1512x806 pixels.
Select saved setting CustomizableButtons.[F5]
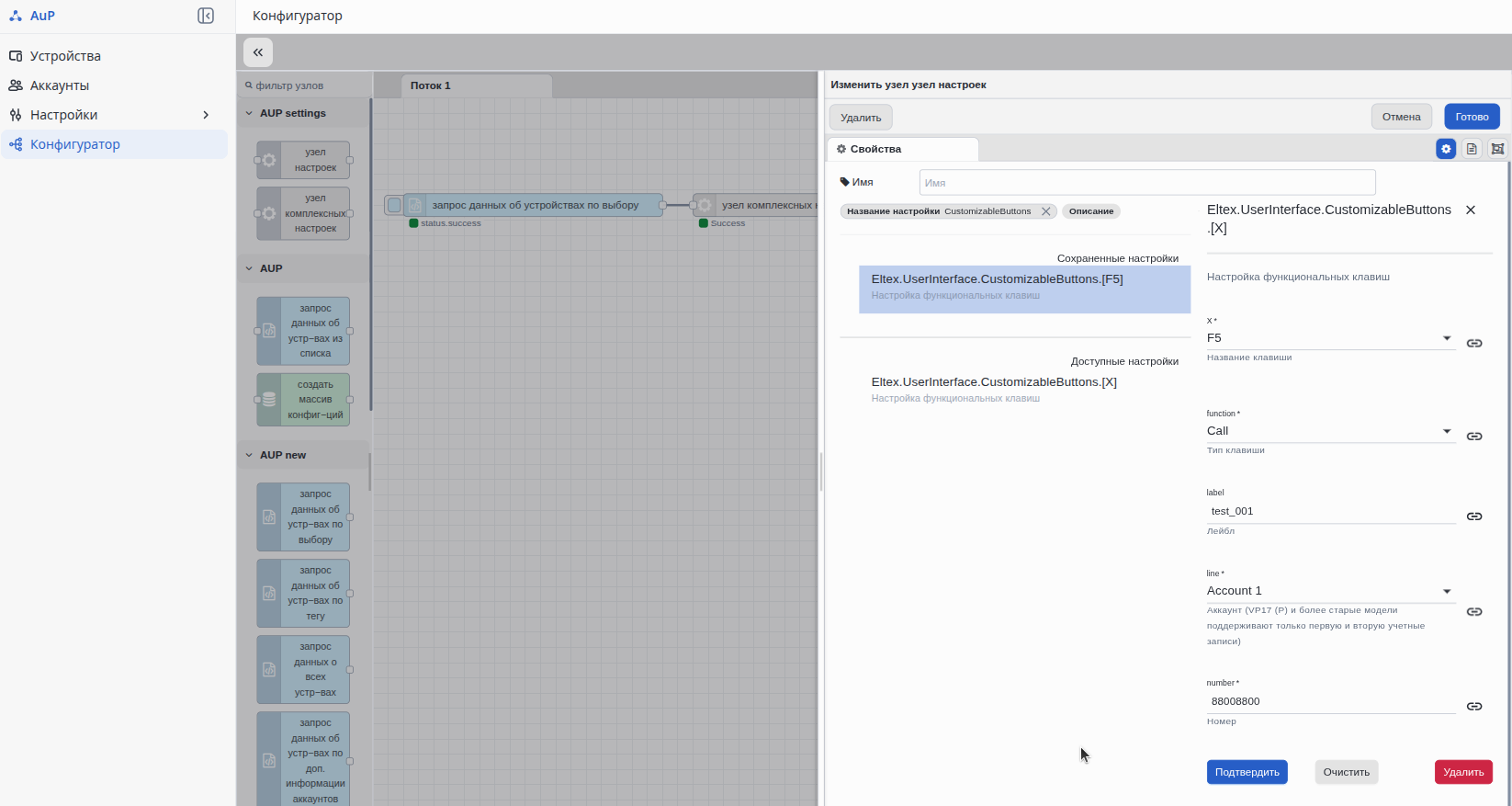pos(1025,289)
